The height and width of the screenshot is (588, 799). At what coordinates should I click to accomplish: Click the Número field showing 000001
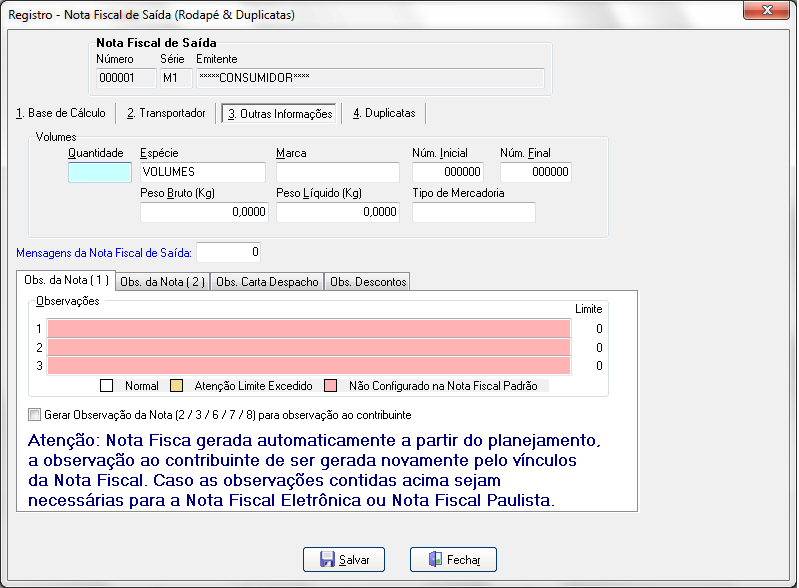[x=126, y=78]
